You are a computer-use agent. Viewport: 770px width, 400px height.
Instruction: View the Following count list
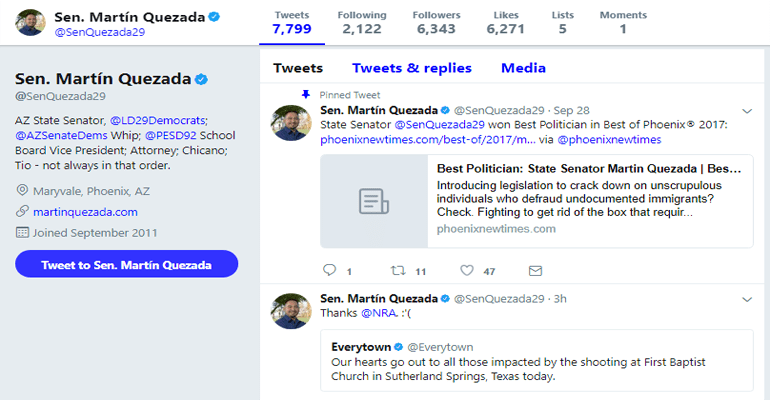[x=360, y=23]
